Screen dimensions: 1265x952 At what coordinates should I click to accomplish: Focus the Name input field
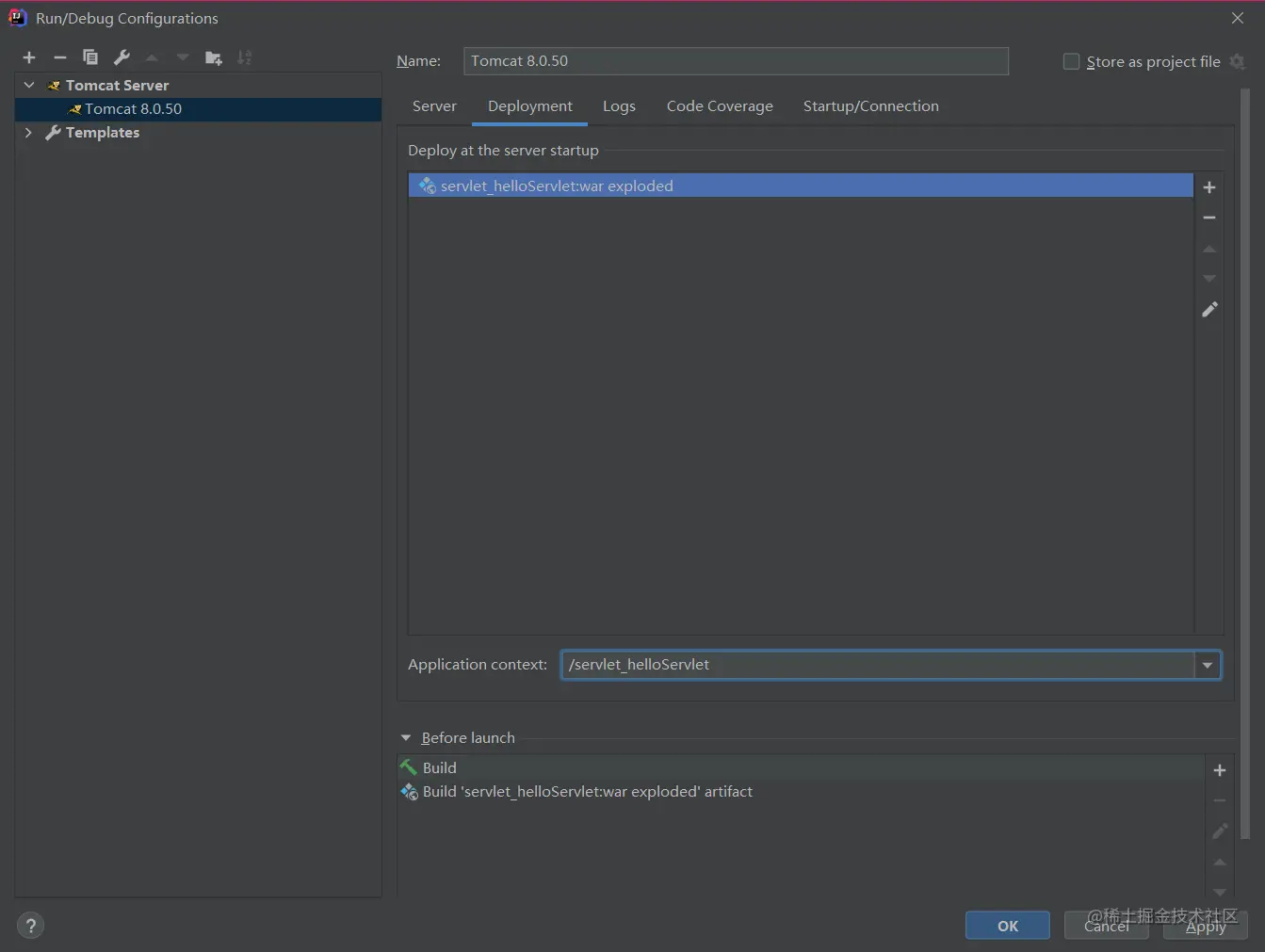click(736, 61)
